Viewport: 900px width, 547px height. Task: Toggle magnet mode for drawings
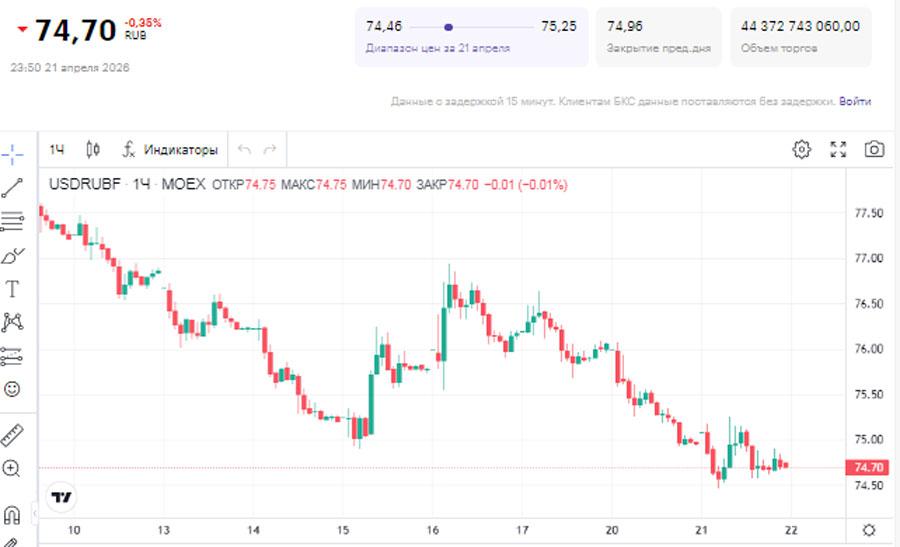13,515
